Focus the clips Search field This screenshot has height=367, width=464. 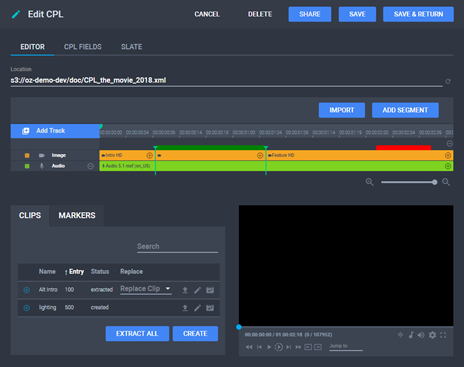(177, 247)
